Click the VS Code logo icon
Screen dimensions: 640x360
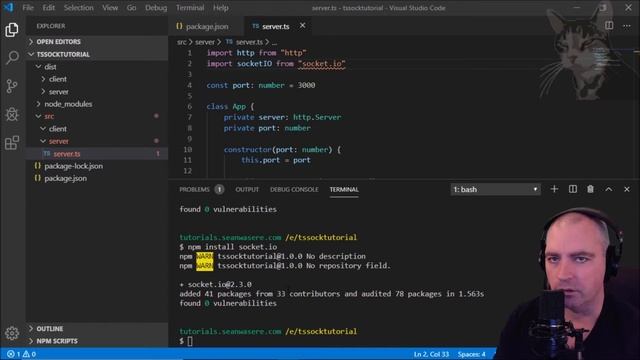(8, 7)
